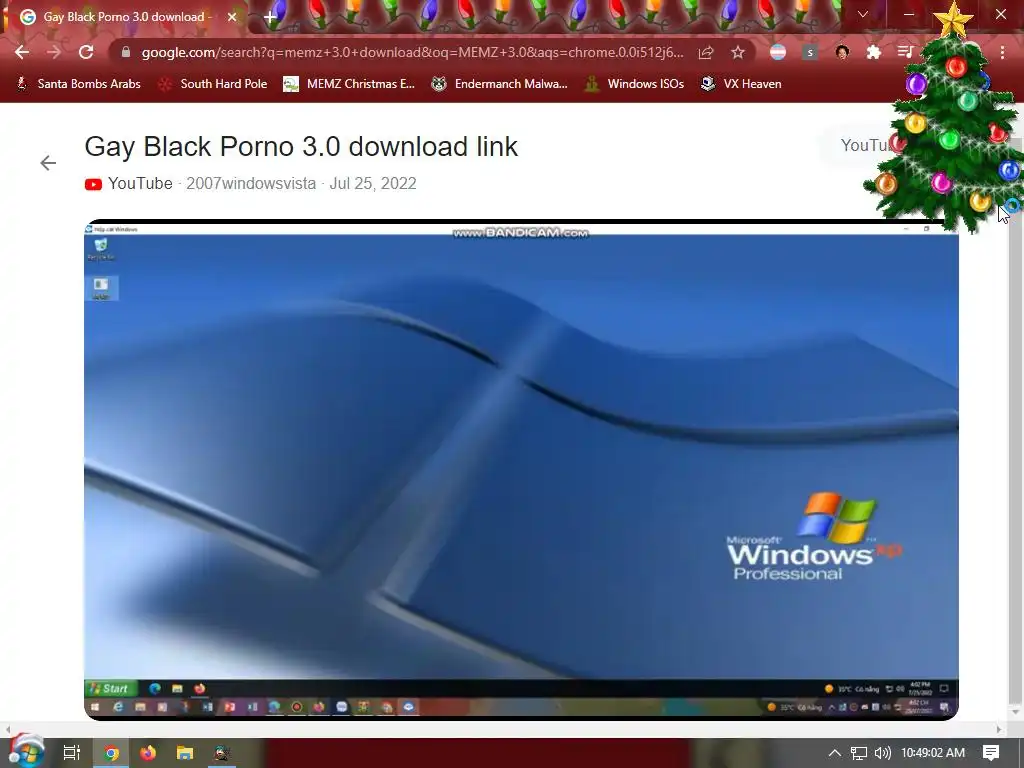This screenshot has height=768, width=1024.
Task: Open Task View on the taskbar
Action: (72, 753)
